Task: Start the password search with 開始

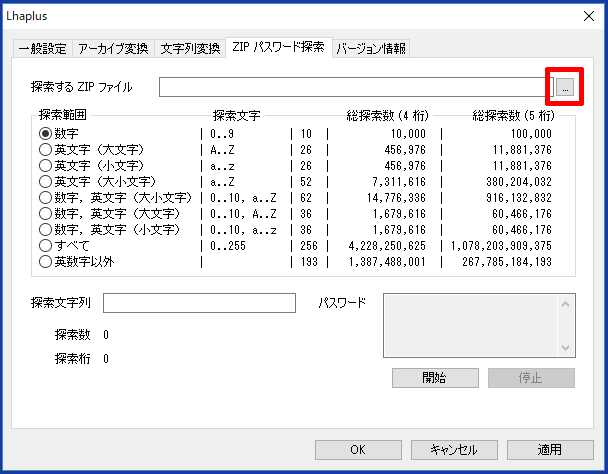Action: tap(435, 378)
